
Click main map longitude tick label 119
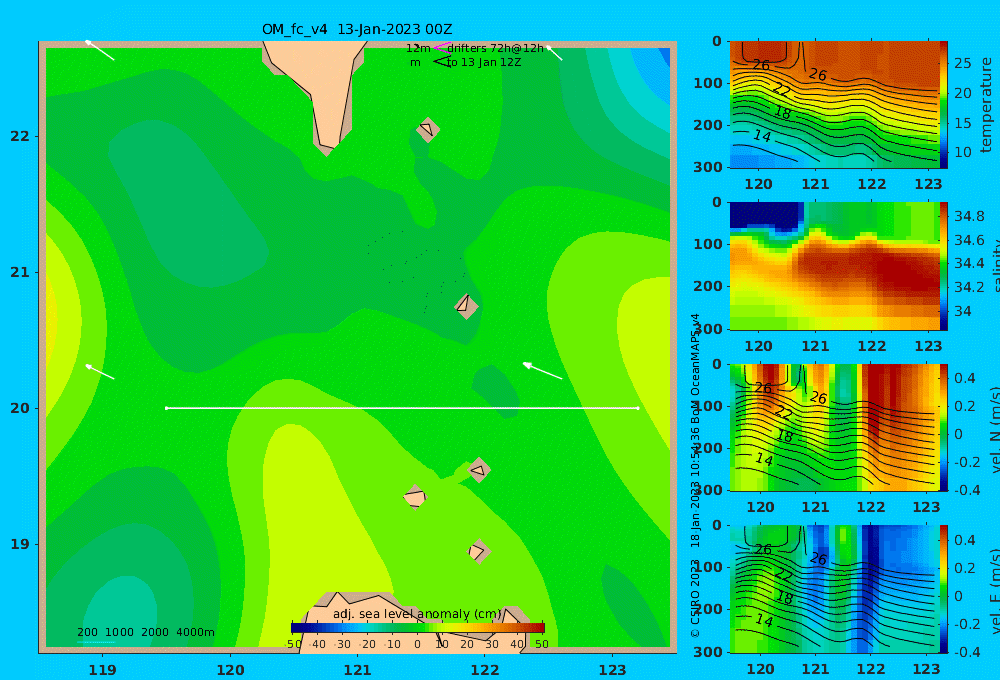tap(103, 670)
